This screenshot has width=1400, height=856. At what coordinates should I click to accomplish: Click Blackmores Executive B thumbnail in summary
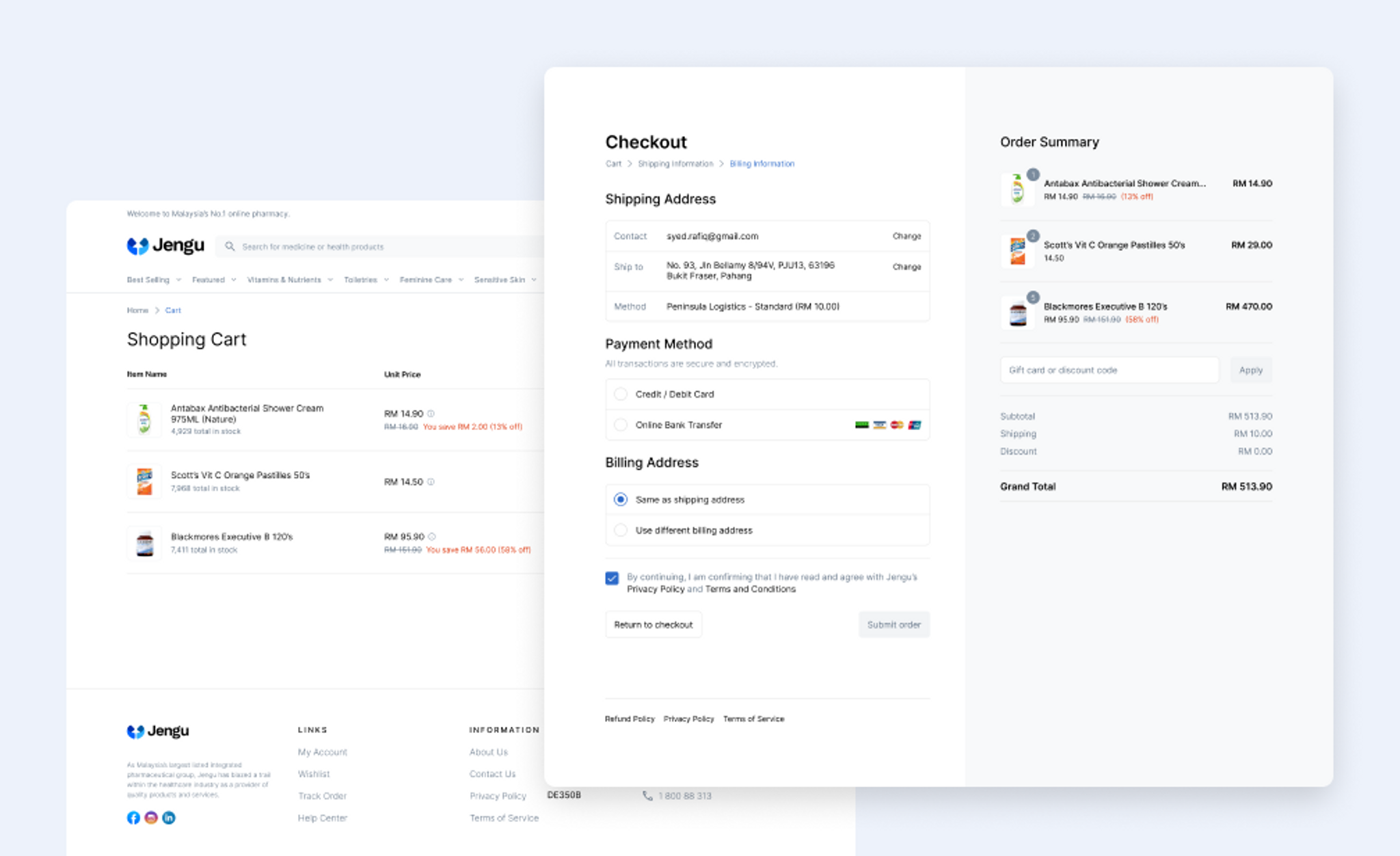tap(1018, 314)
